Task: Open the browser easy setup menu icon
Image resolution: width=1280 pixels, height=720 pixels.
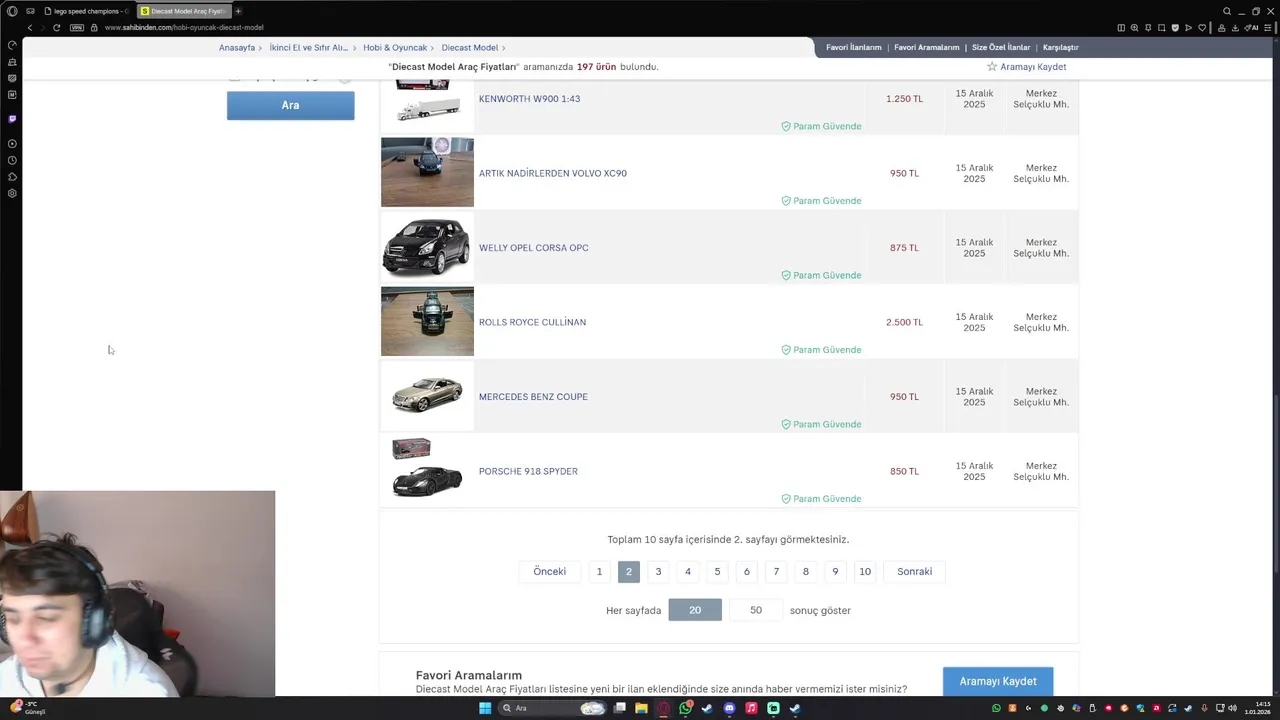Action: click(x=1268, y=28)
